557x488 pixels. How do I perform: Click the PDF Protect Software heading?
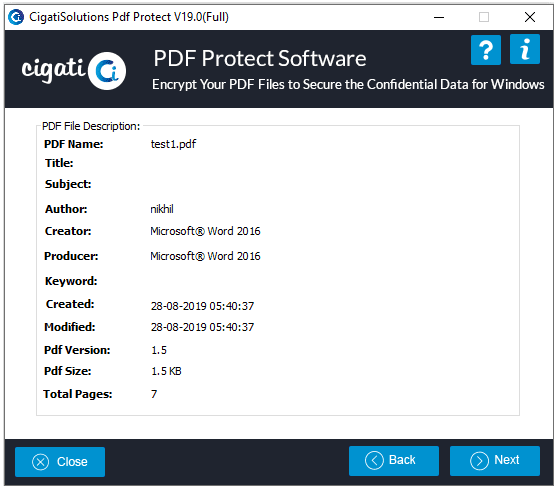point(260,58)
